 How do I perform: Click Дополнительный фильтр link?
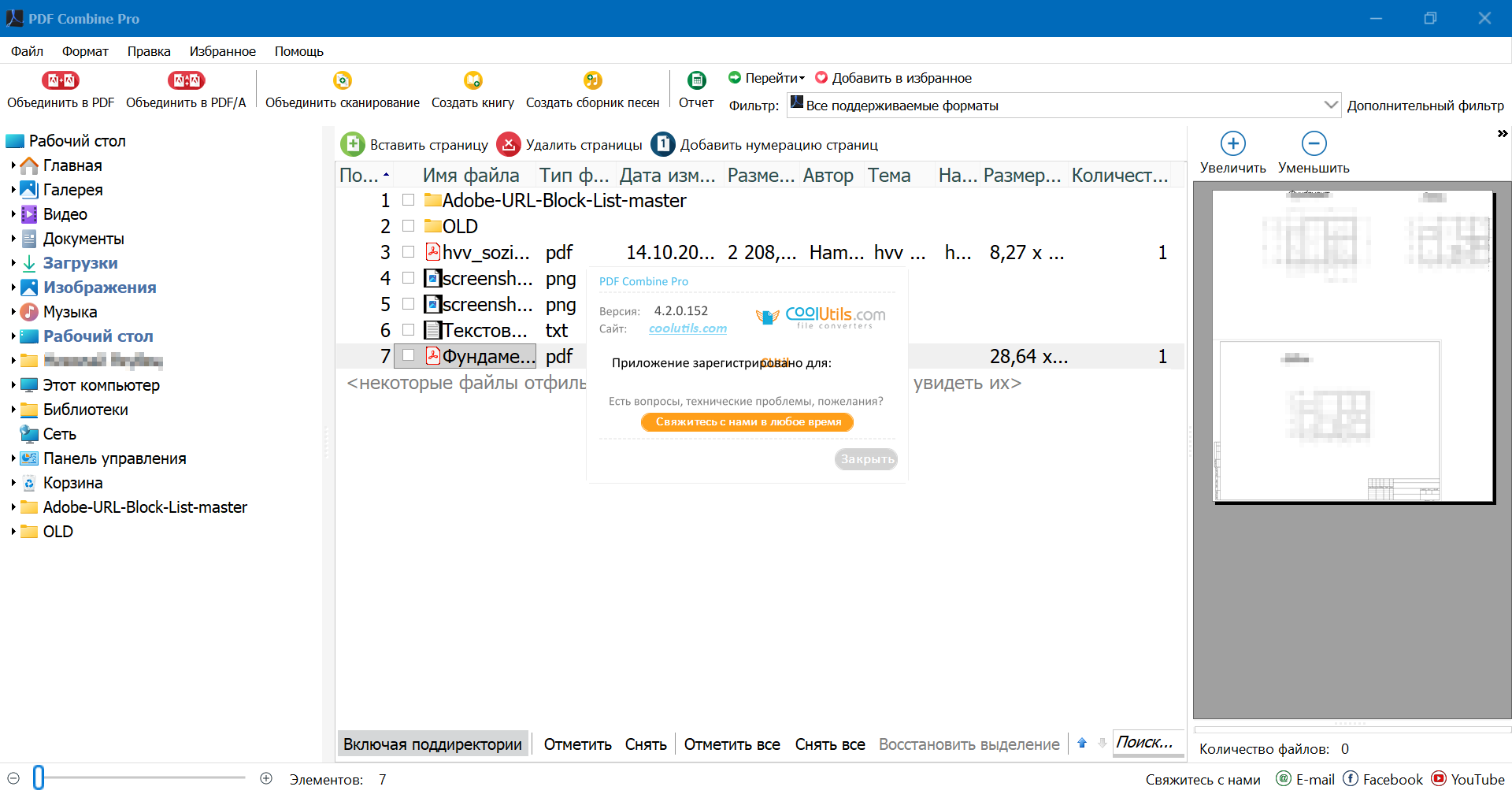(1425, 106)
